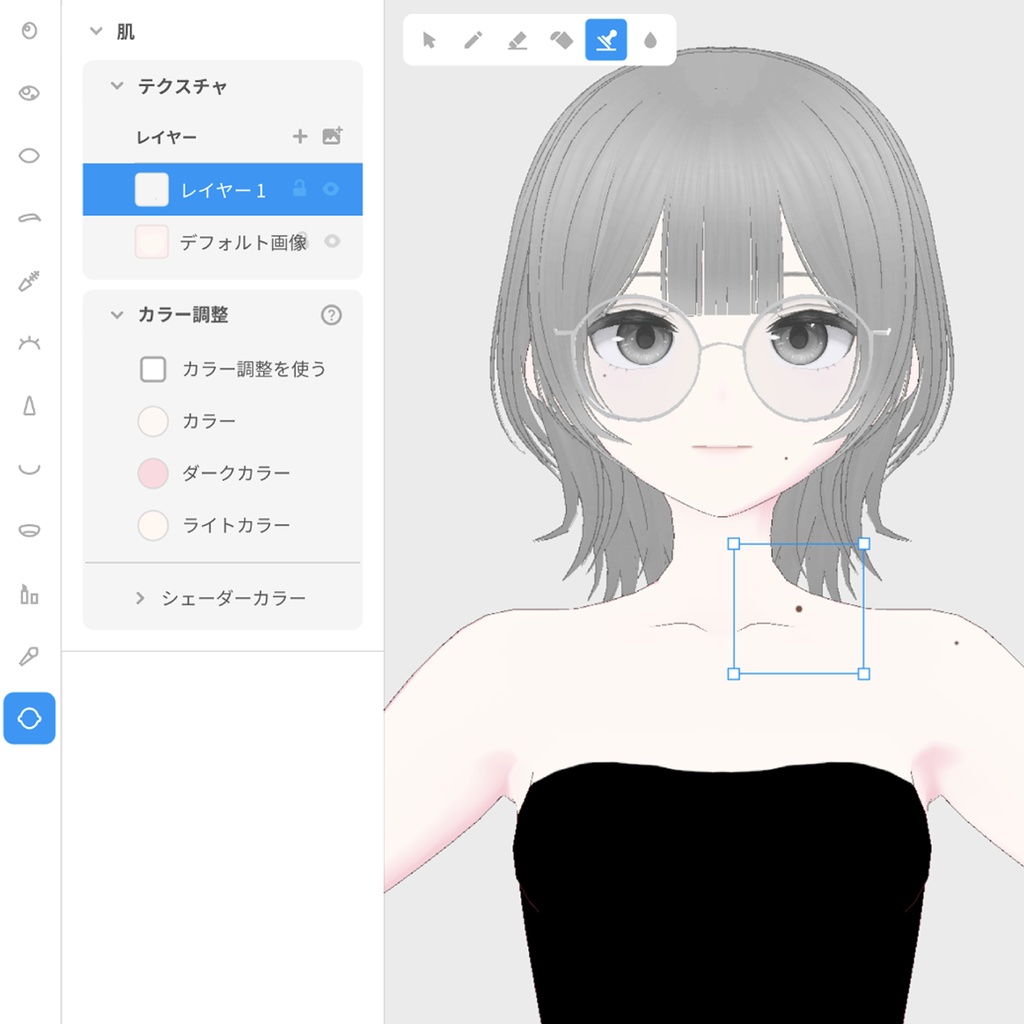Open the eyelash category in sidebar
Viewport: 1024px width, 1024px height.
click(x=29, y=342)
